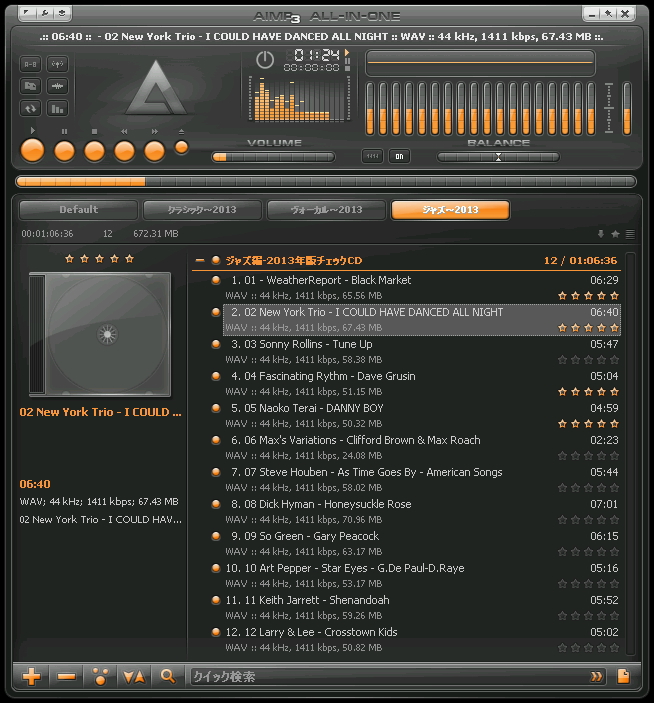
Task: Click the orange bullet of Black Market track
Action: (x=216, y=280)
